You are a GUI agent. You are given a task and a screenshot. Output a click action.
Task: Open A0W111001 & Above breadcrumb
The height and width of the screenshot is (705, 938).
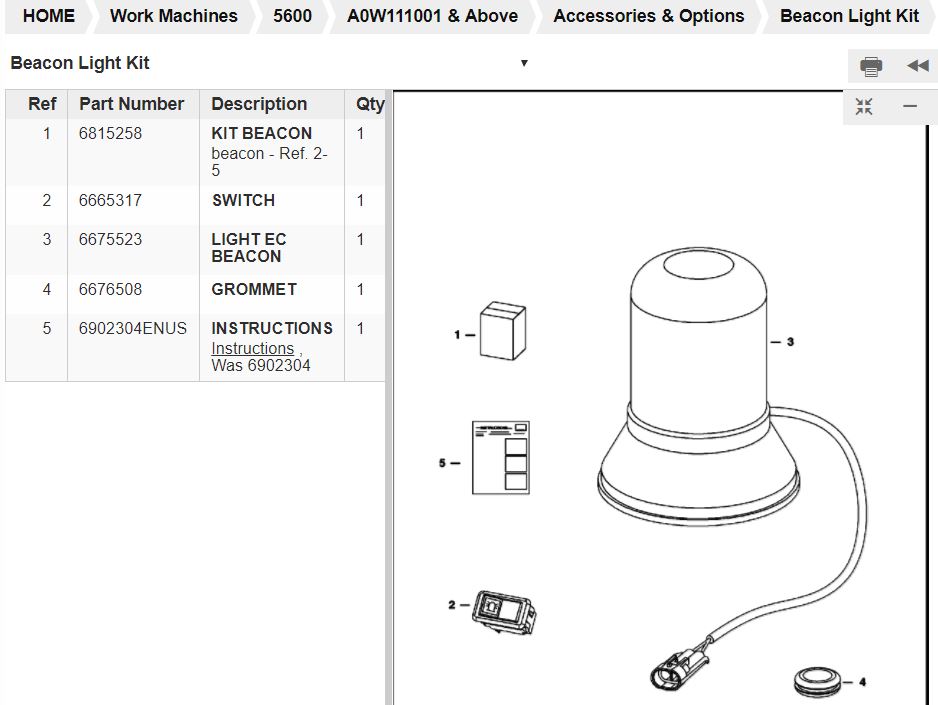432,16
